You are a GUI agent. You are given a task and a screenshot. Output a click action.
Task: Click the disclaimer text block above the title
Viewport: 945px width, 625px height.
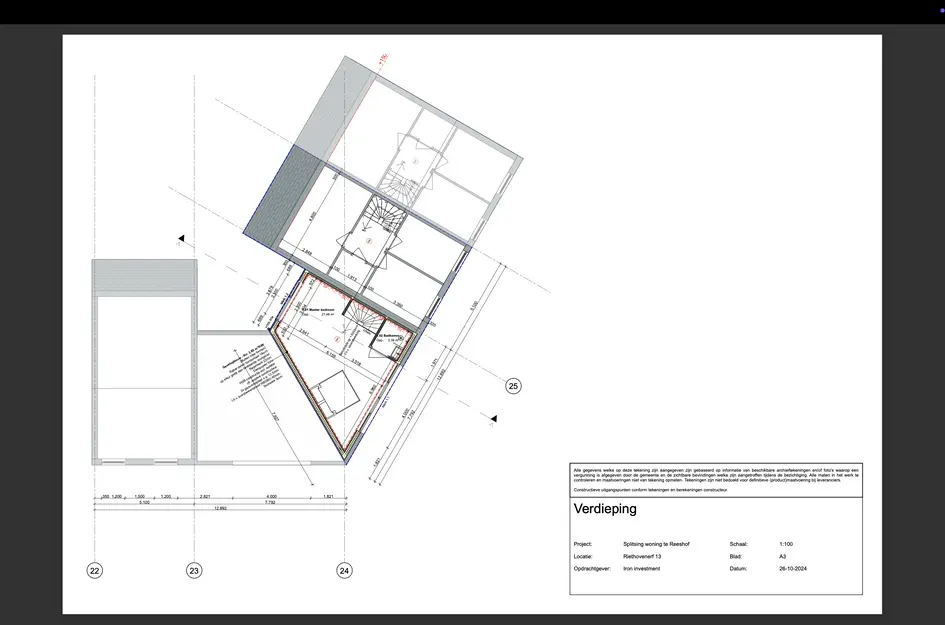tap(717, 478)
